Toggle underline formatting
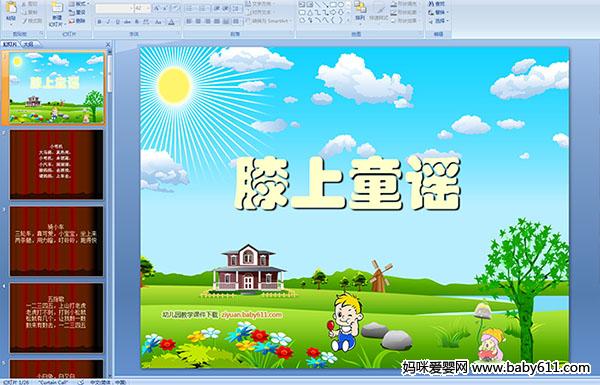The image size is (600, 385). [117, 22]
